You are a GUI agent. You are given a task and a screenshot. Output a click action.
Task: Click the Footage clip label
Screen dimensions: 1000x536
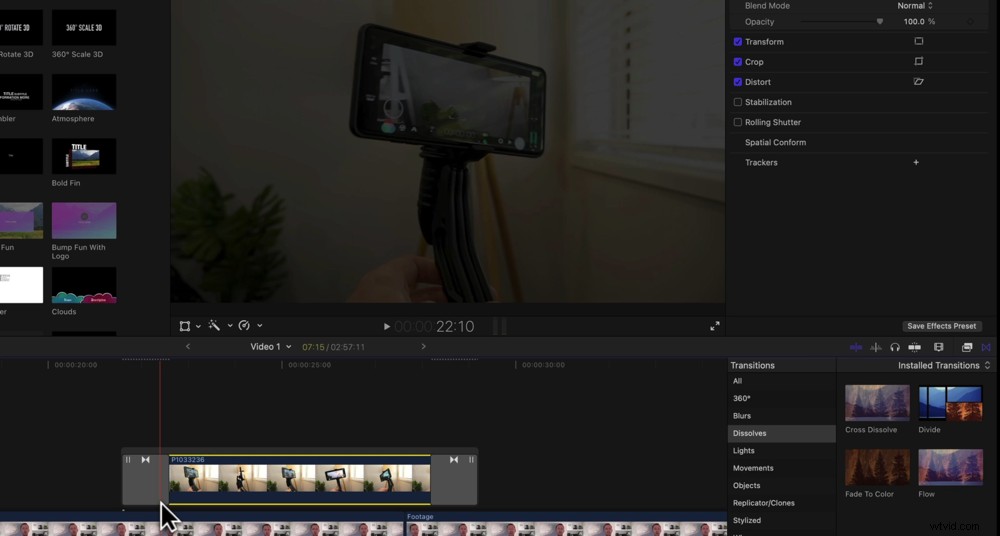[420, 517]
